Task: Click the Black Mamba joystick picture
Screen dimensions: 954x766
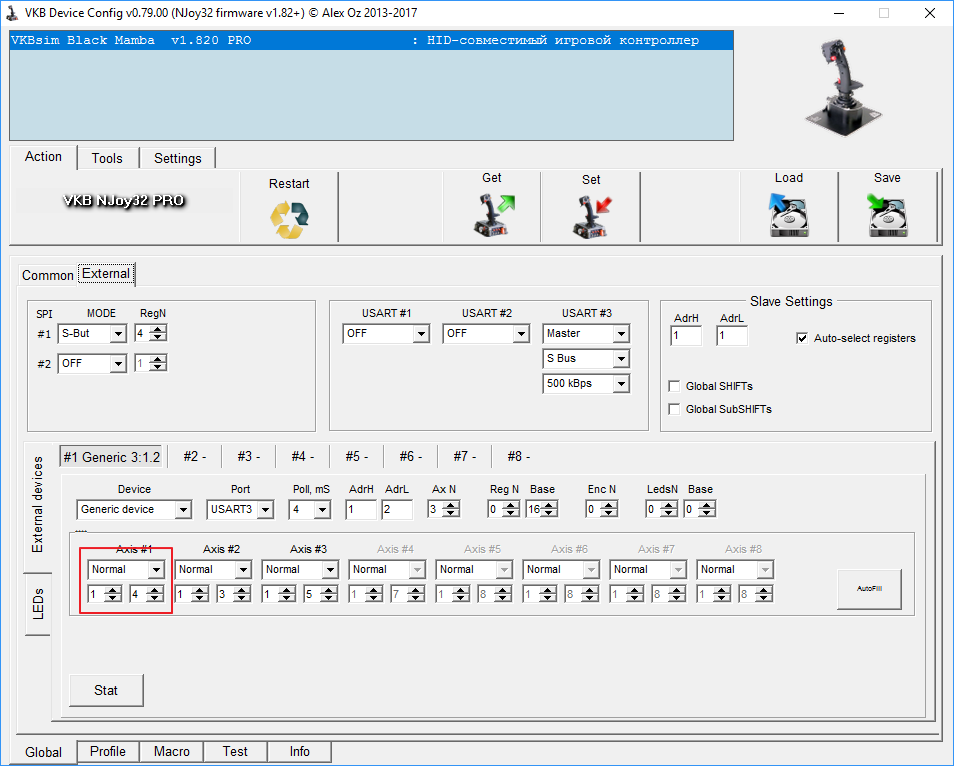Action: click(x=843, y=86)
